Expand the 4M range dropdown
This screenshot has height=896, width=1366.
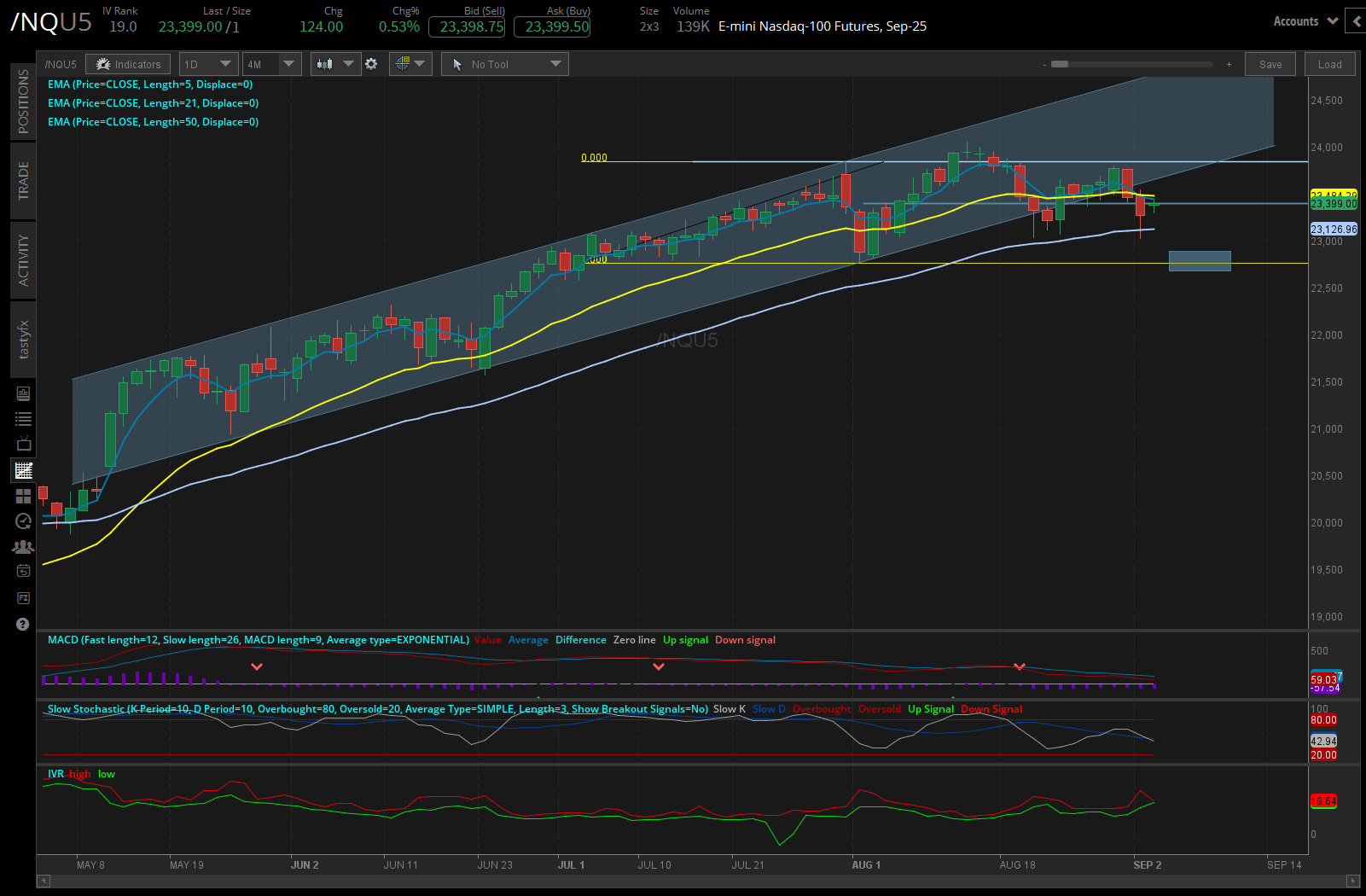(270, 63)
